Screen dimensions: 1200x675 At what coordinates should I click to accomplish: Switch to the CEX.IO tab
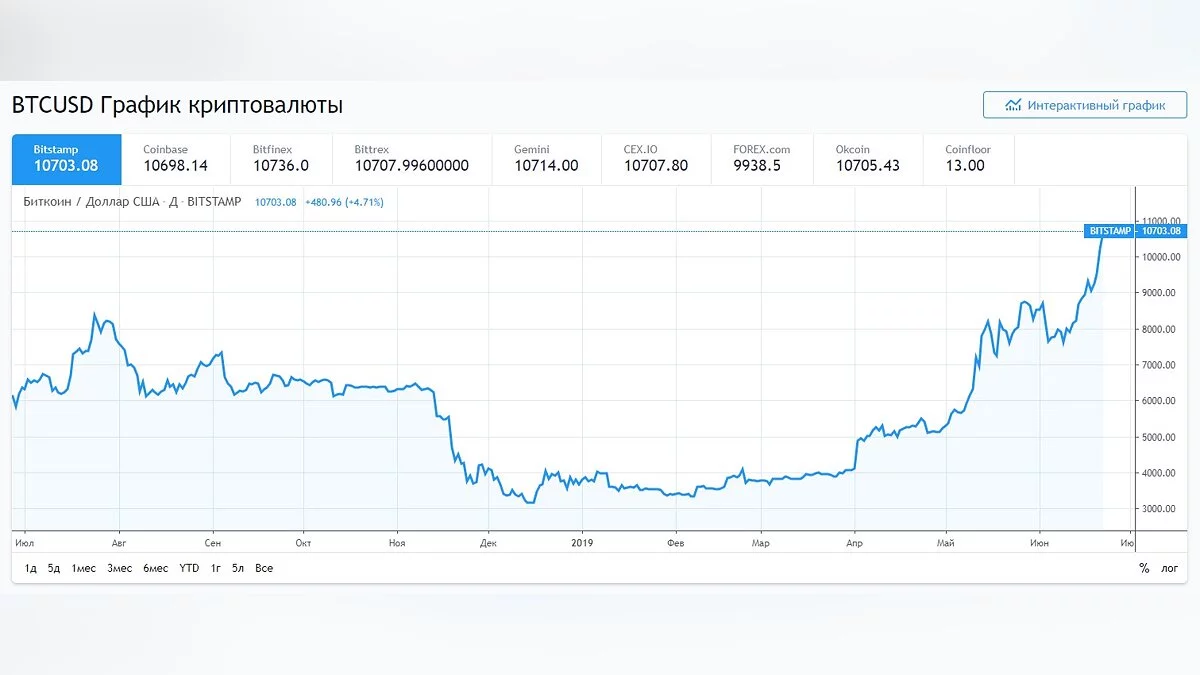click(x=656, y=159)
